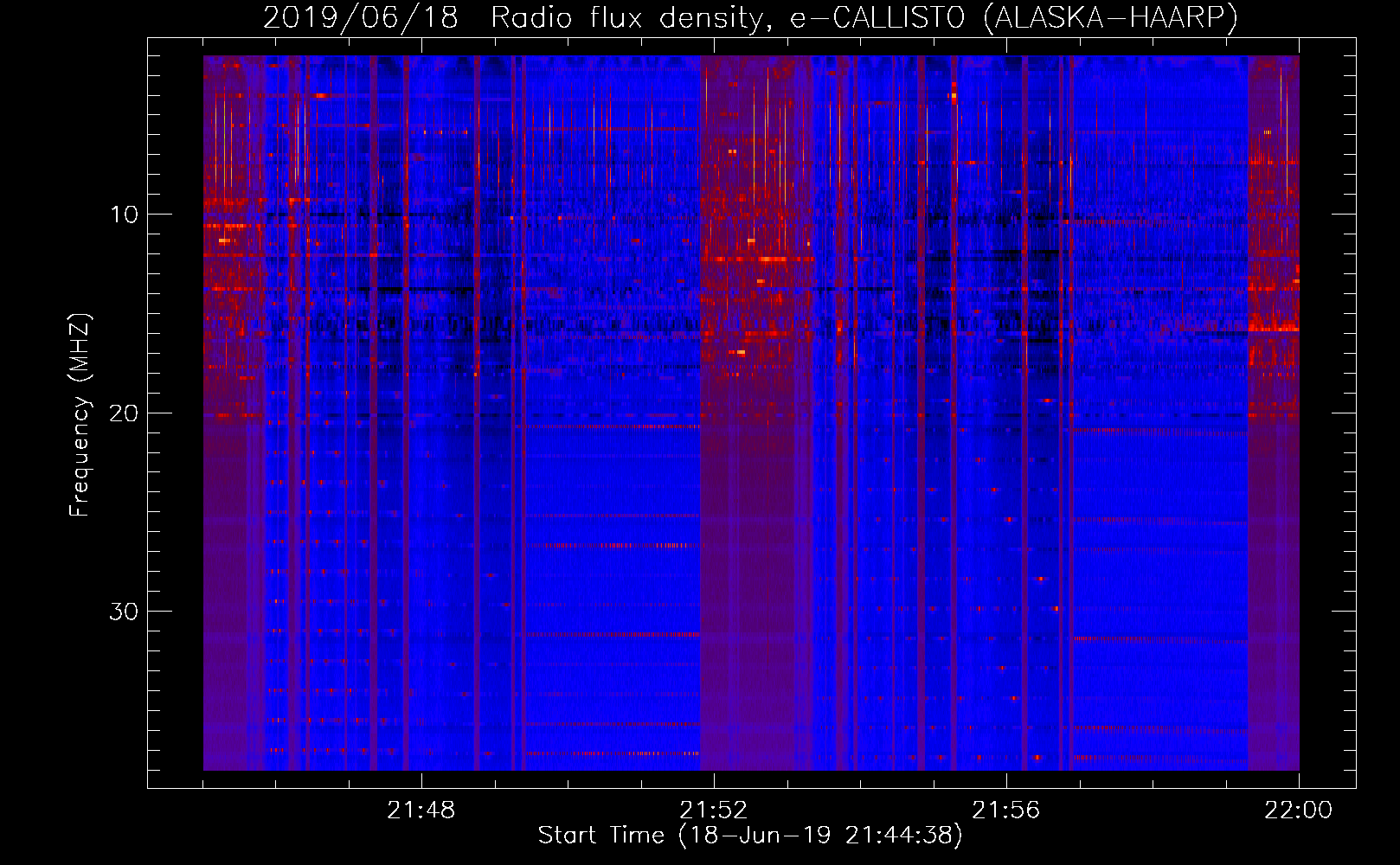Click the '21:48' time tick label
The height and width of the screenshot is (865, 1400).
point(421,811)
